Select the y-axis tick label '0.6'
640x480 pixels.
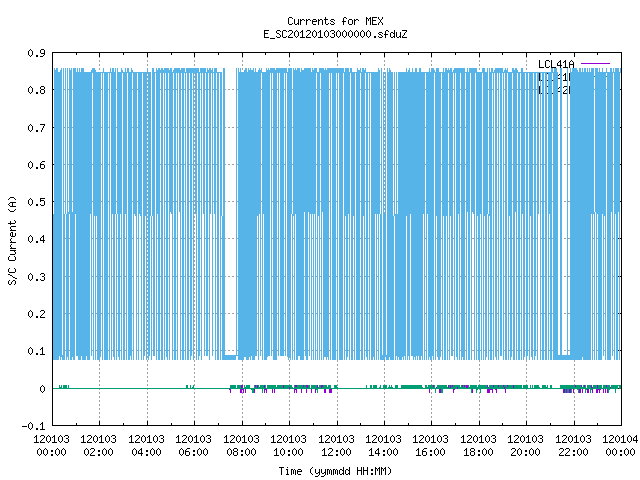(36, 165)
